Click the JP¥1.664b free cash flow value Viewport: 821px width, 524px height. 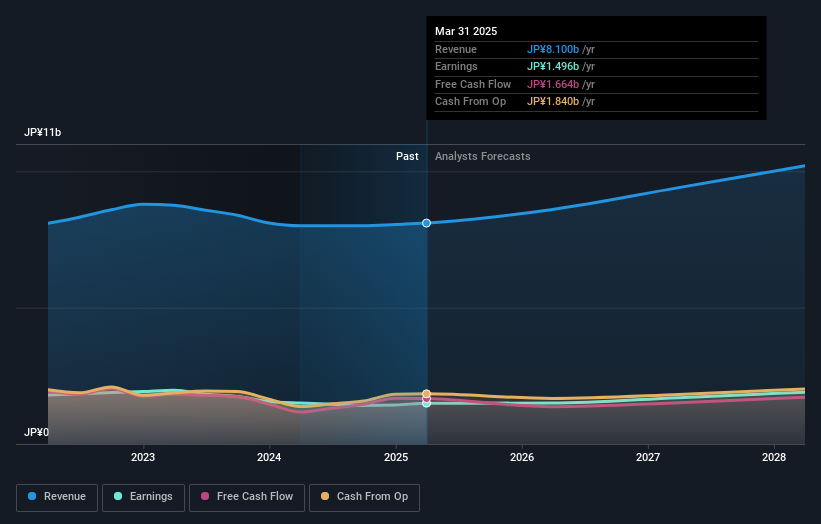click(x=553, y=84)
